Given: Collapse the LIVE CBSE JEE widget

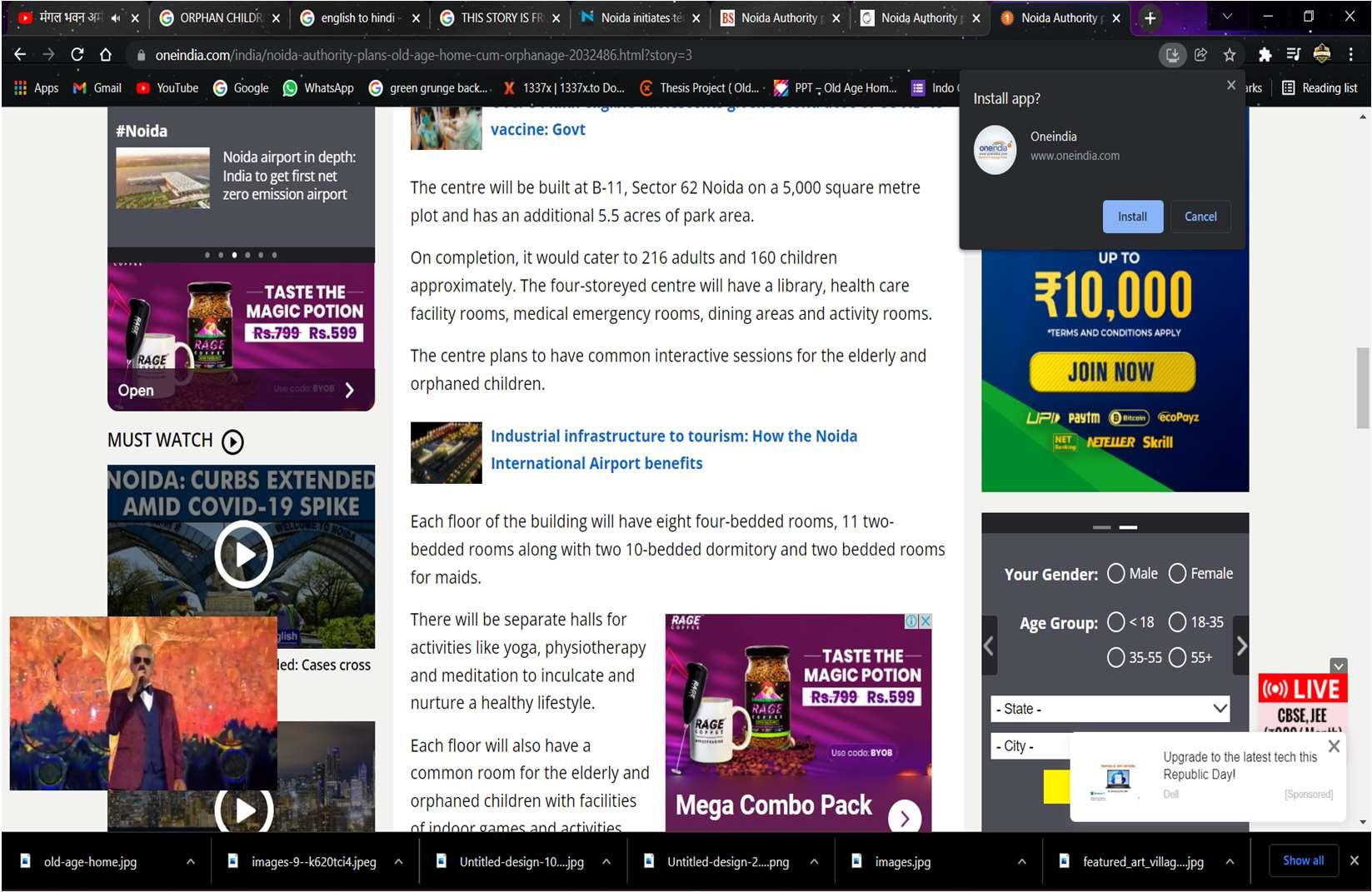Looking at the screenshot, I should coord(1339,665).
